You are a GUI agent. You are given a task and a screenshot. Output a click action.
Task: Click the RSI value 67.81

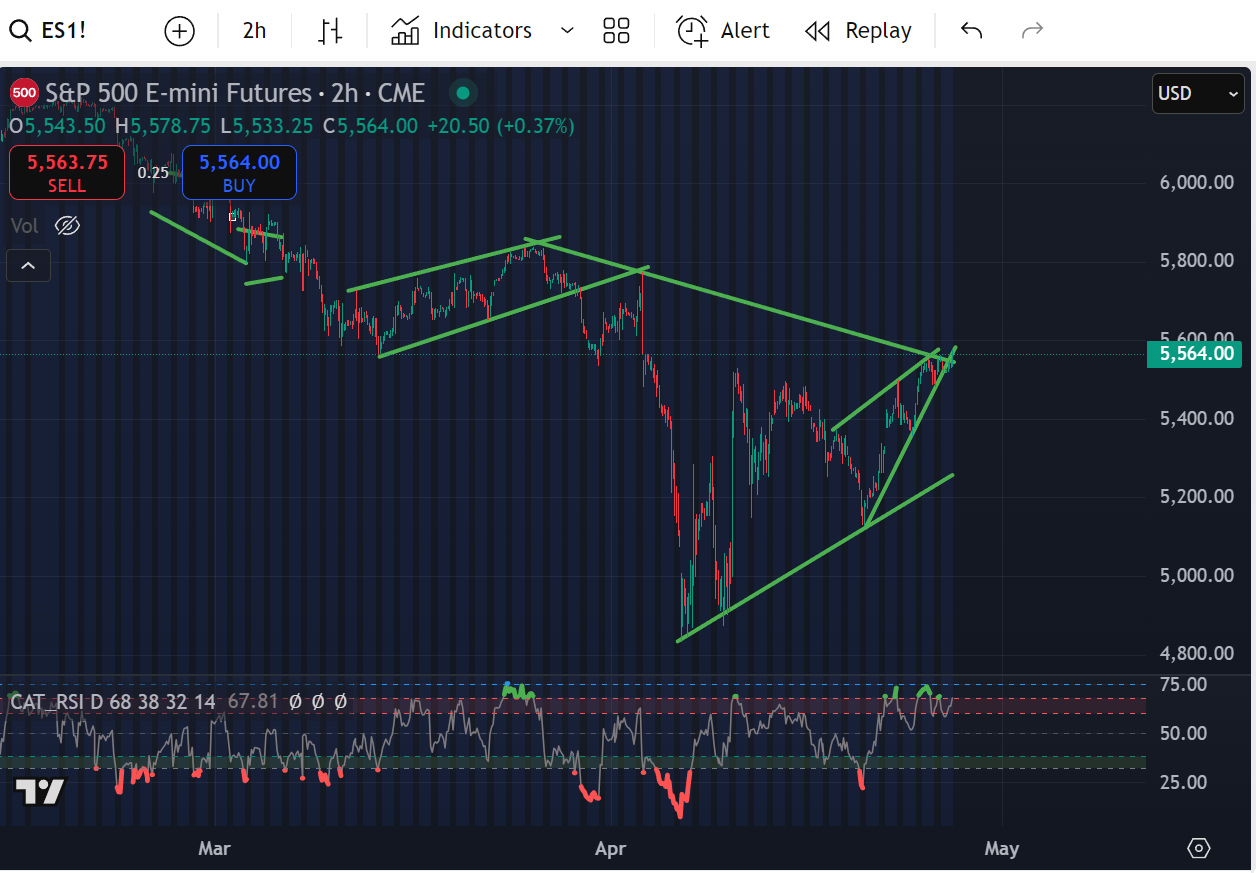pyautogui.click(x=252, y=702)
